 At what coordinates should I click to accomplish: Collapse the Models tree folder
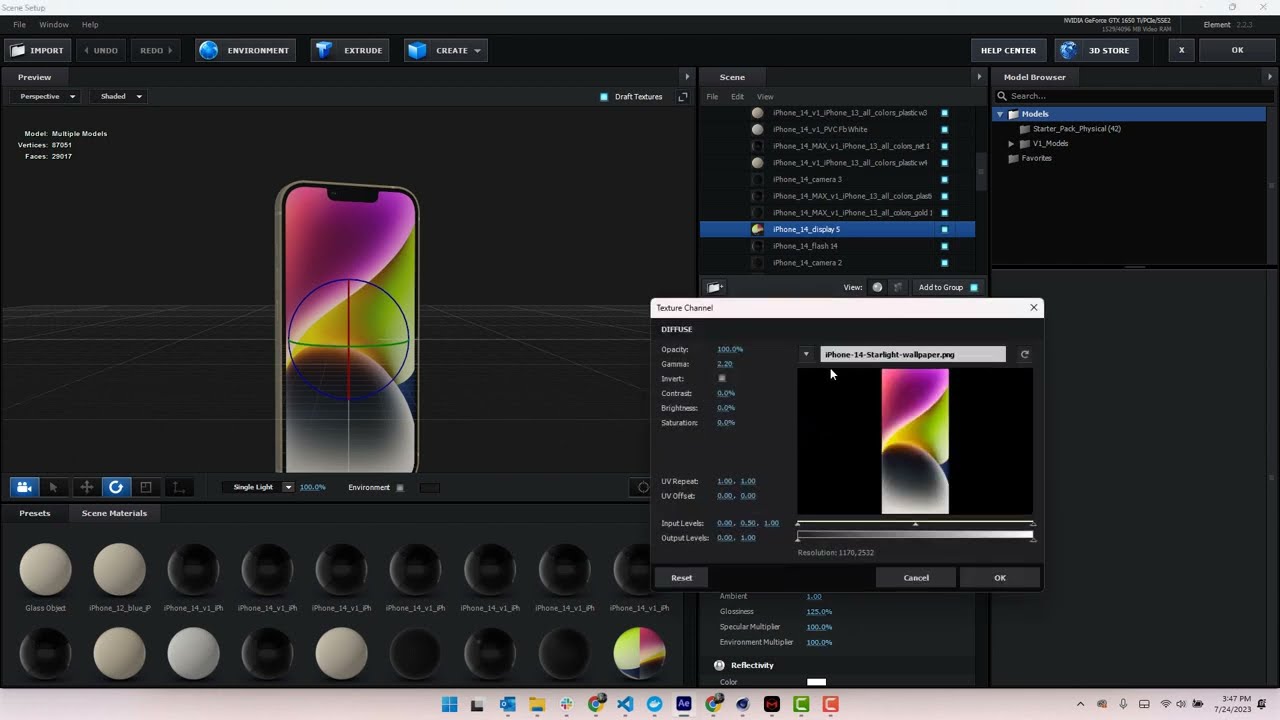[1000, 114]
